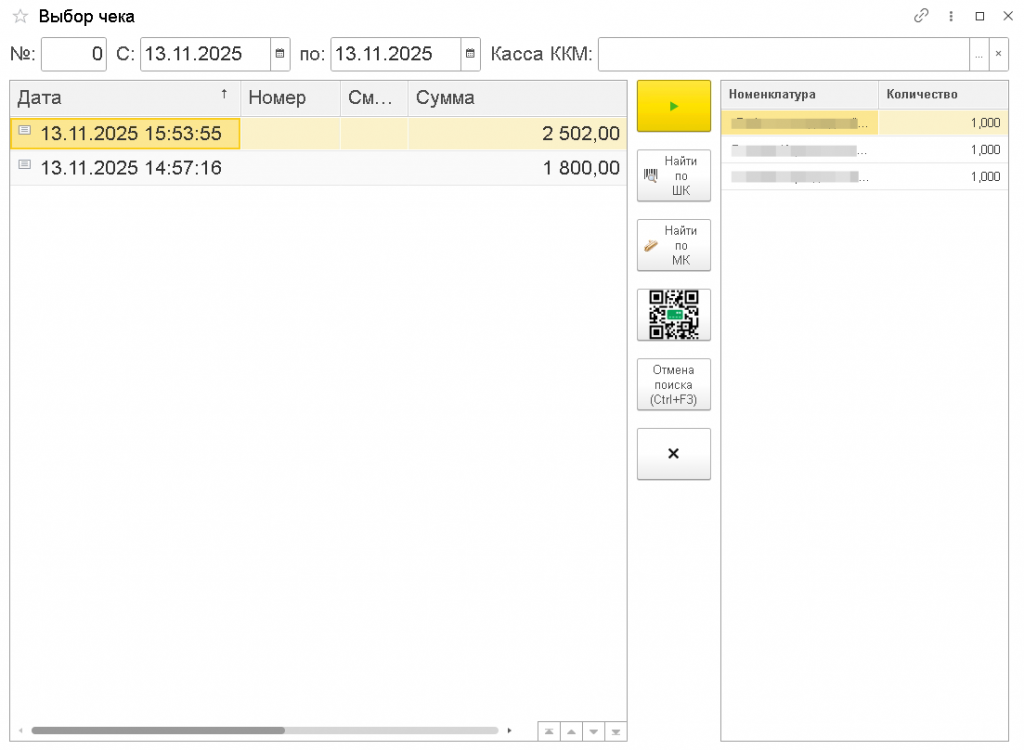Select the receipt dated 13.11.2025 15:53:55

pos(319,134)
